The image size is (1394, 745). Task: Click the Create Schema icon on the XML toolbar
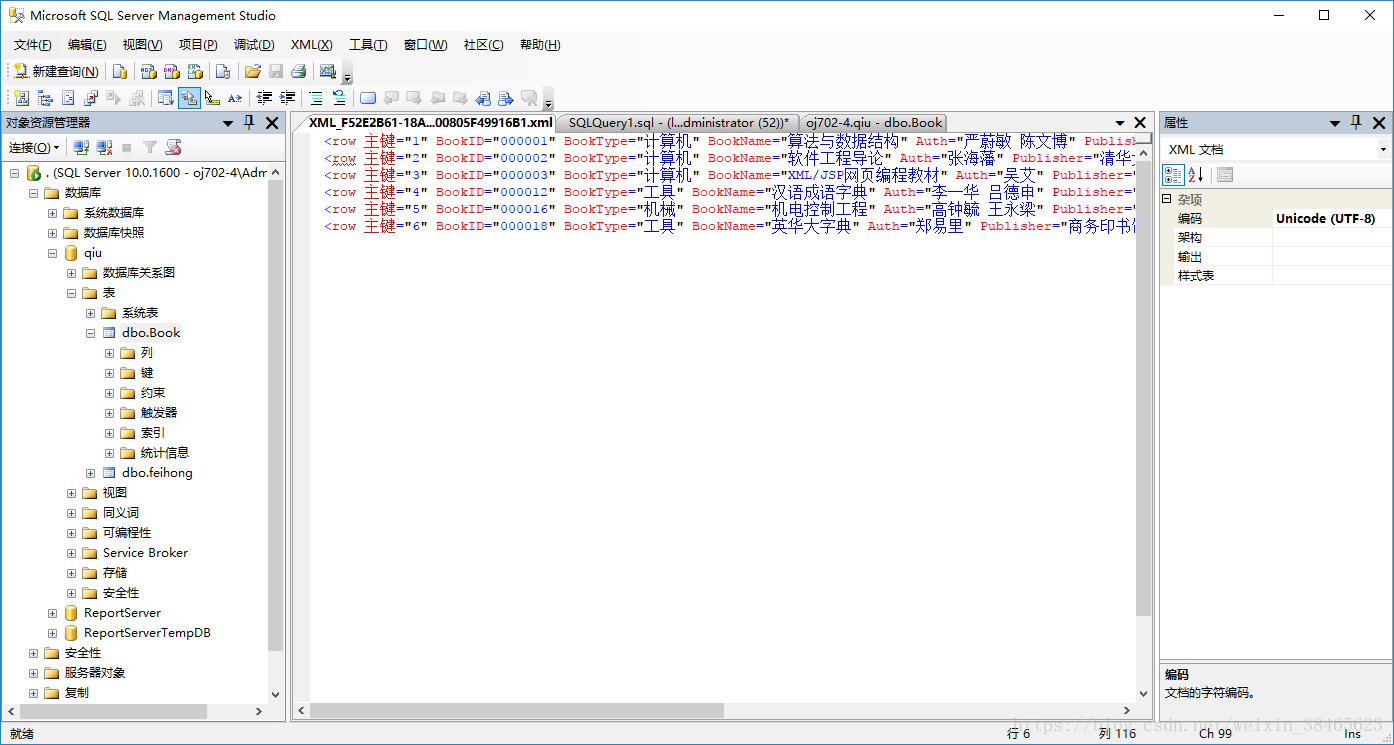click(x=21, y=98)
